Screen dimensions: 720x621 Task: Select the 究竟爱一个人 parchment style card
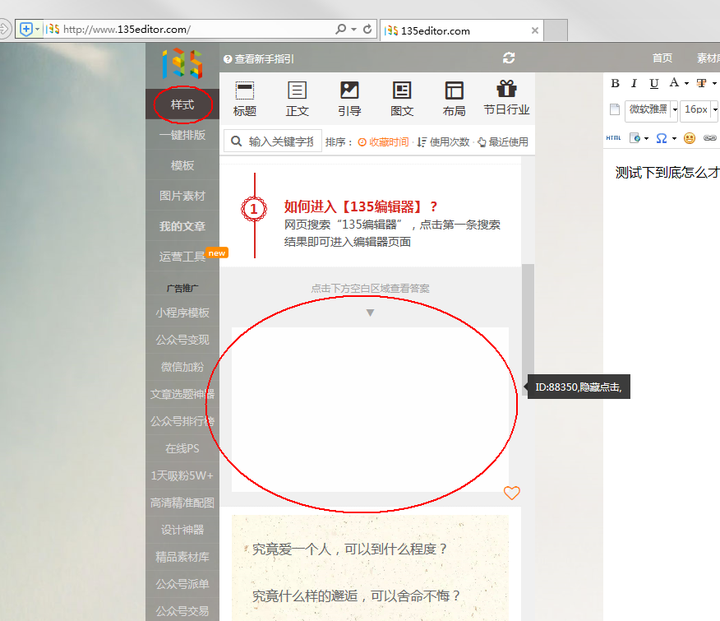370,568
